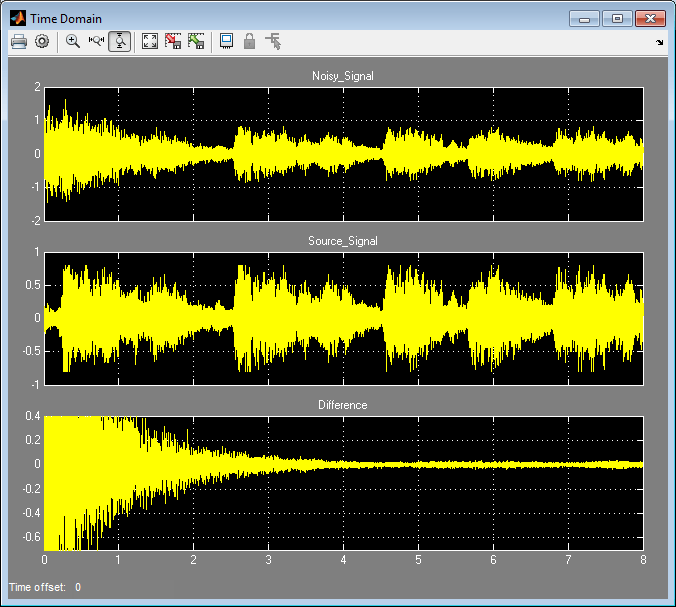The width and height of the screenshot is (676, 607).
Task: Open the signal selector icon
Action: coord(273,42)
